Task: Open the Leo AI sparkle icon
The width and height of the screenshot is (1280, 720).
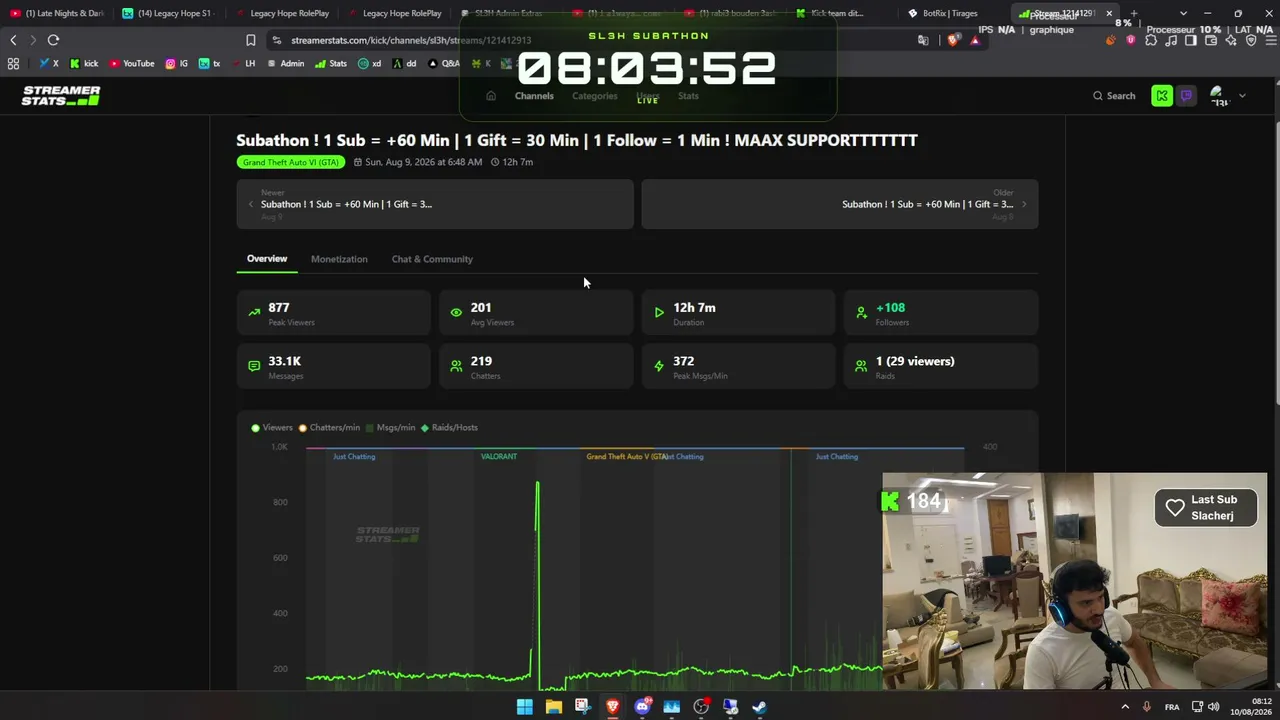Action: [x=1231, y=40]
